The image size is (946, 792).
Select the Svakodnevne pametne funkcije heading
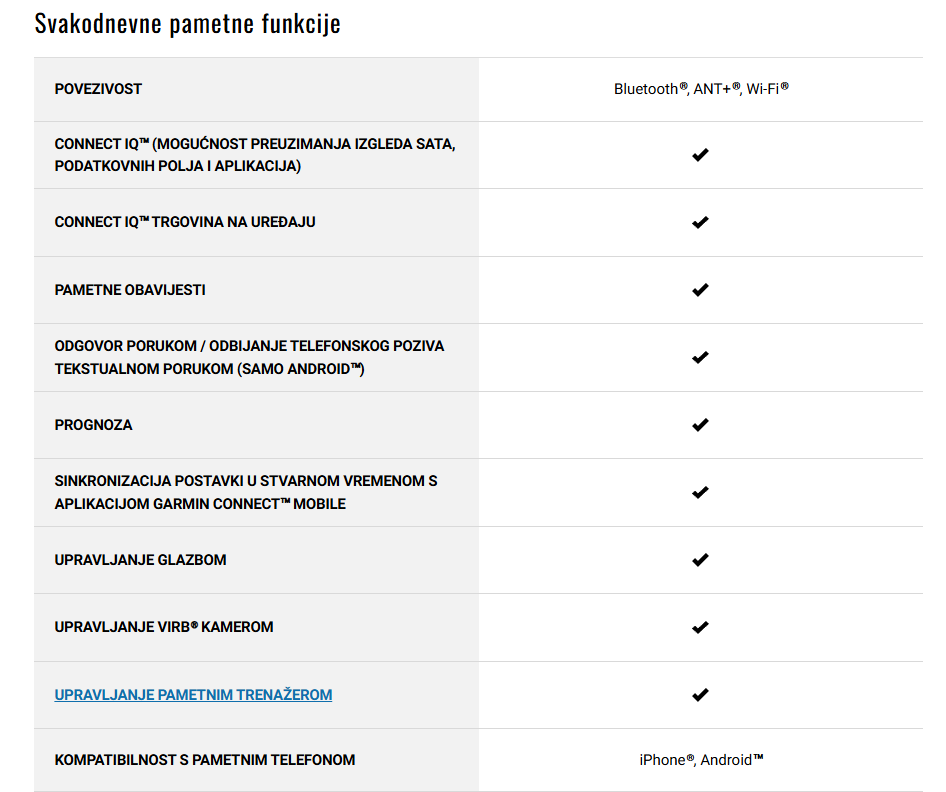point(188,24)
